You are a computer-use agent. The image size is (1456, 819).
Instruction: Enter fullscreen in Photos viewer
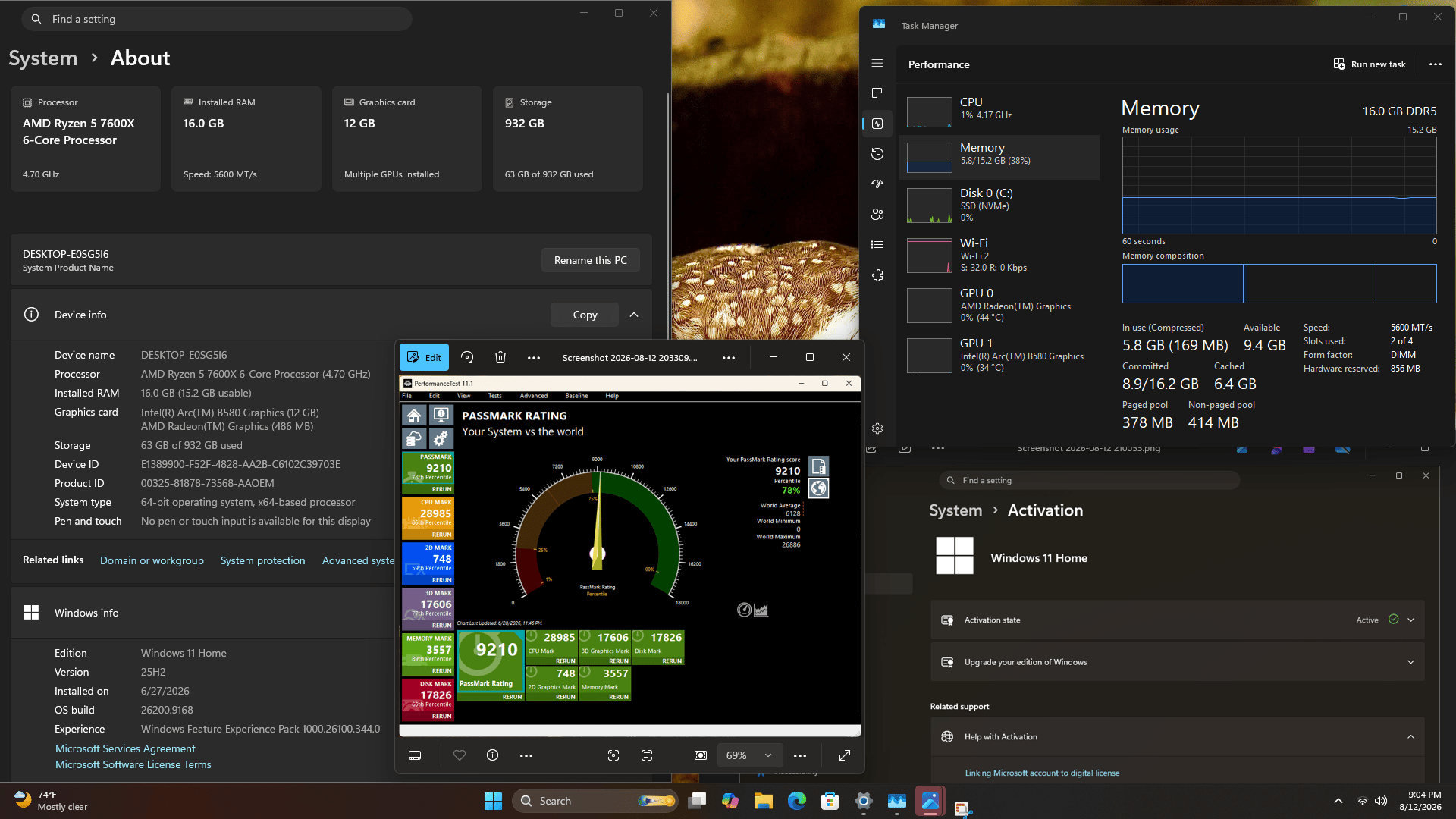tap(845, 755)
